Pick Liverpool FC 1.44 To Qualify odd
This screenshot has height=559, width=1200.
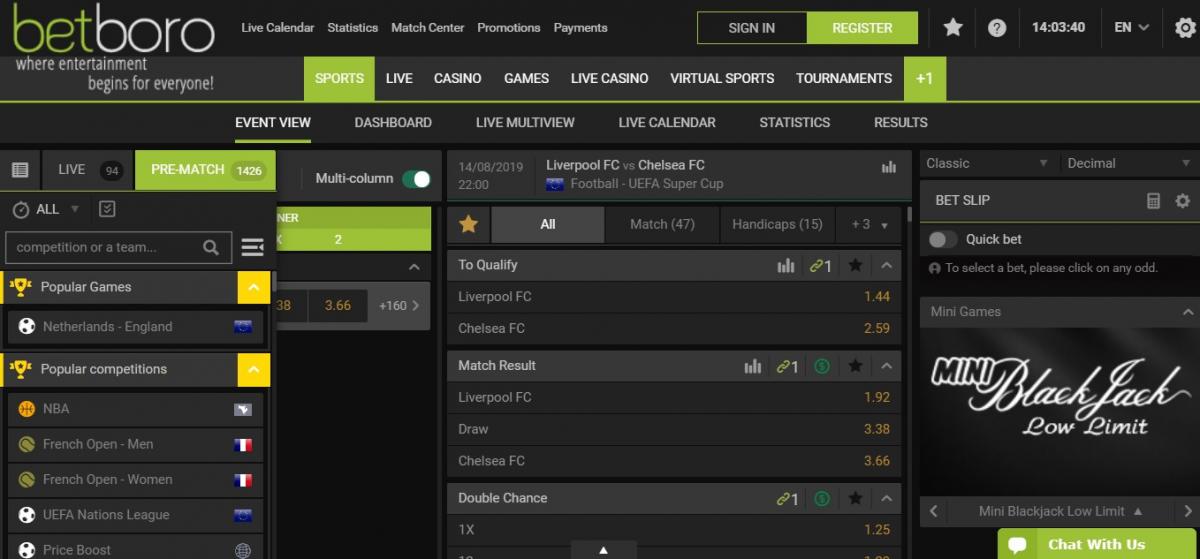tap(674, 297)
